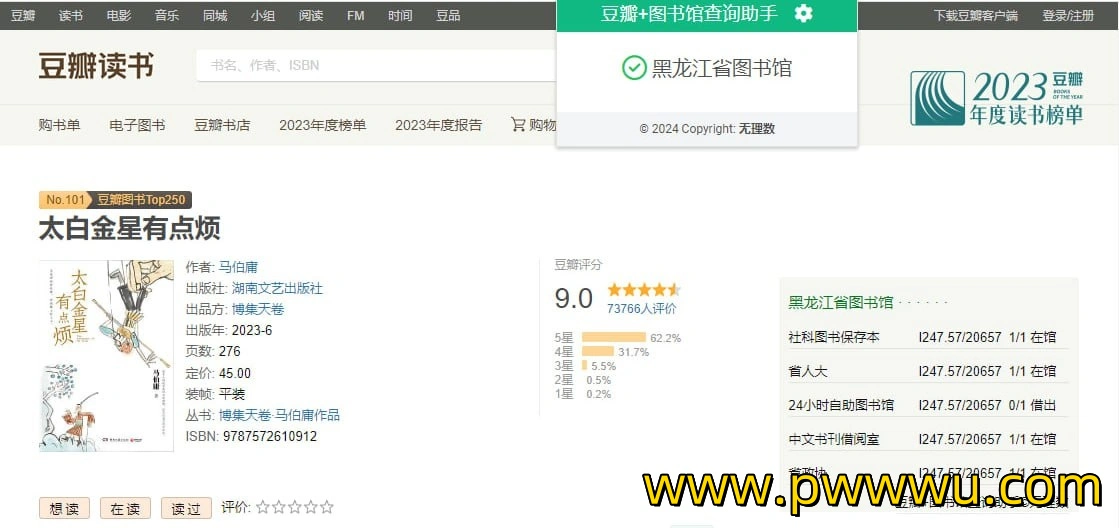The width and height of the screenshot is (1119, 528).
Task: Click the green checkmark beside 黑龙江省图书馆
Action: click(634, 68)
